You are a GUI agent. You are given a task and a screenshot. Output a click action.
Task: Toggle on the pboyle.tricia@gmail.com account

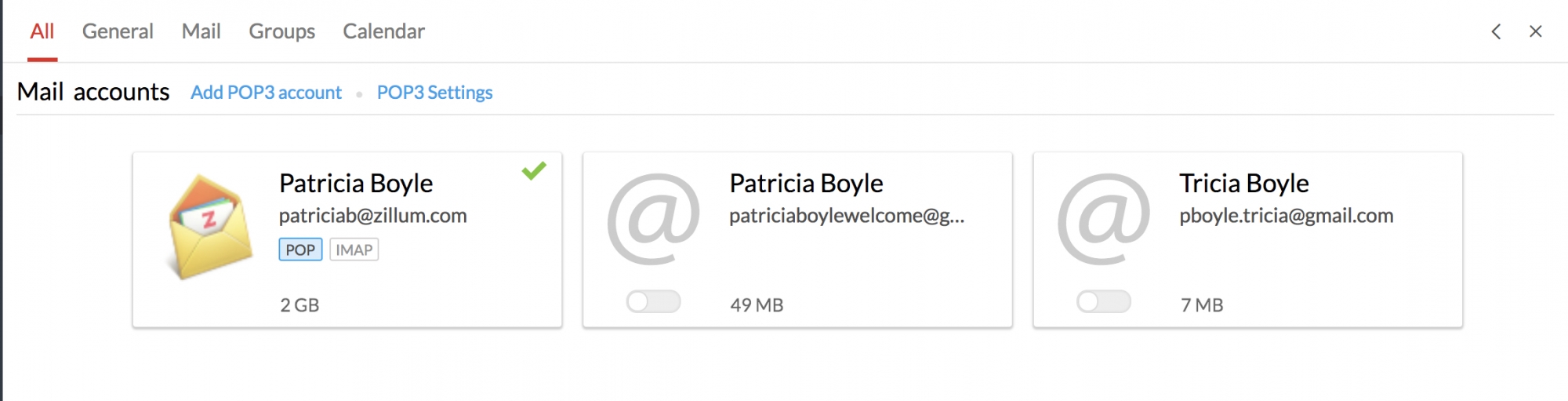1103,301
